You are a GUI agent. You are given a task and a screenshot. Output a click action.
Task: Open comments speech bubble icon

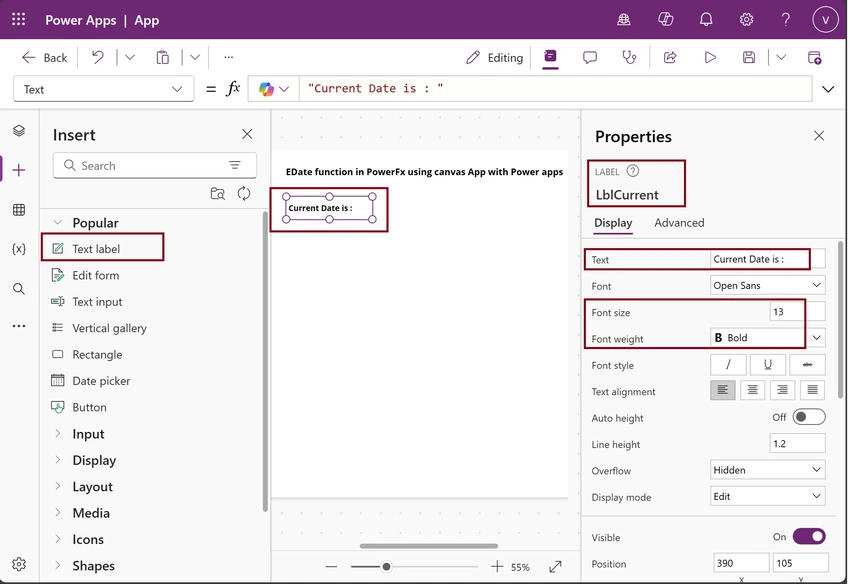[590, 57]
